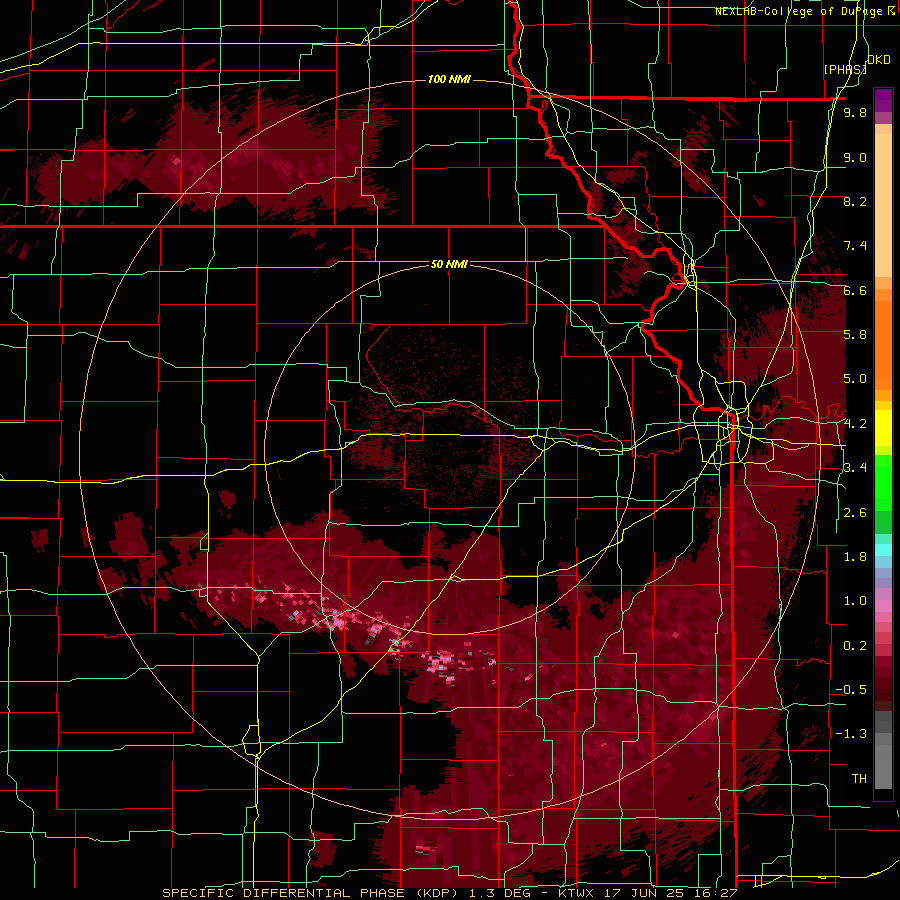Click the 5.8 scale value
The image size is (900, 900).
[x=855, y=335]
